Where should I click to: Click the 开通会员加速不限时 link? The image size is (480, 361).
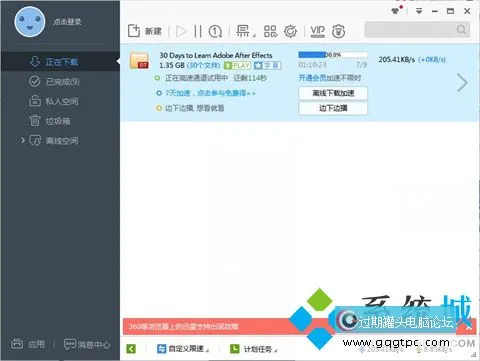coord(329,78)
